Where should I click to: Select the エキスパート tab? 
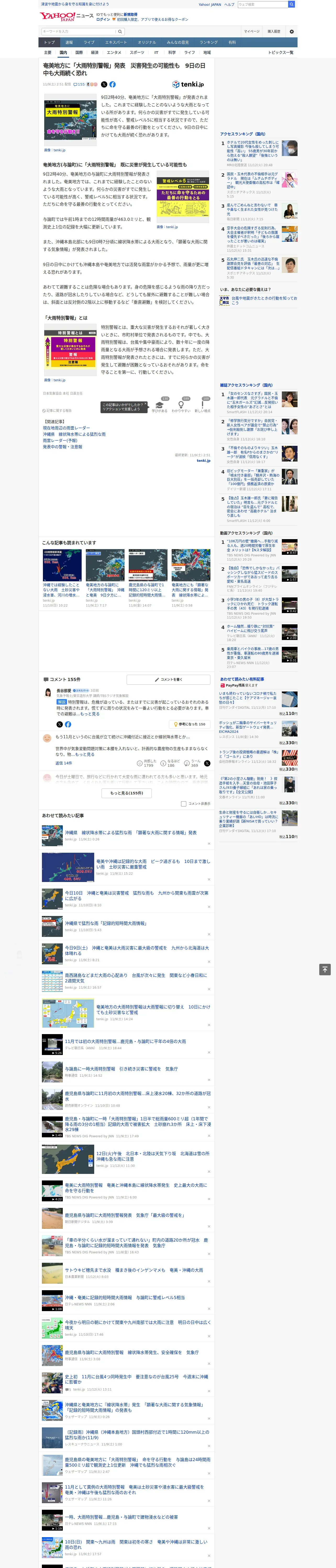(116, 43)
